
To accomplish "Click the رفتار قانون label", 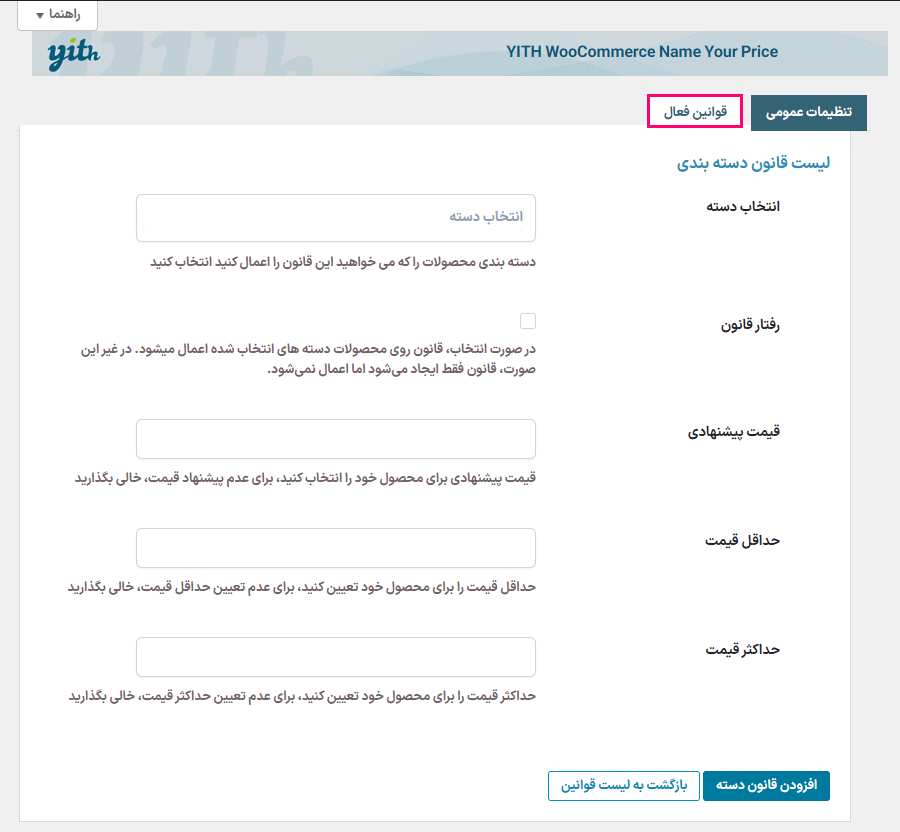I will (750, 325).
